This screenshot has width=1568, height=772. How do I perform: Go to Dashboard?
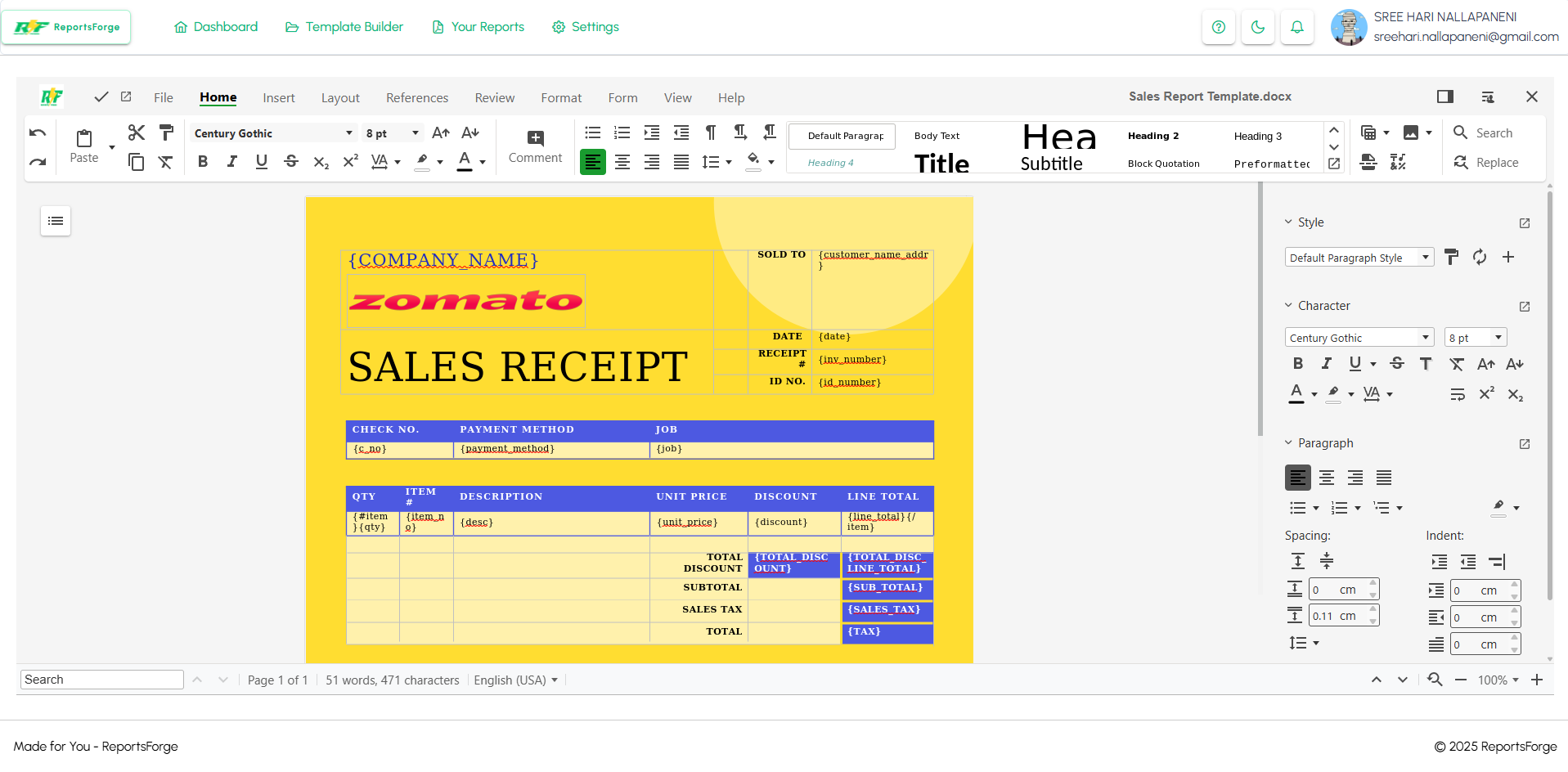(x=216, y=27)
